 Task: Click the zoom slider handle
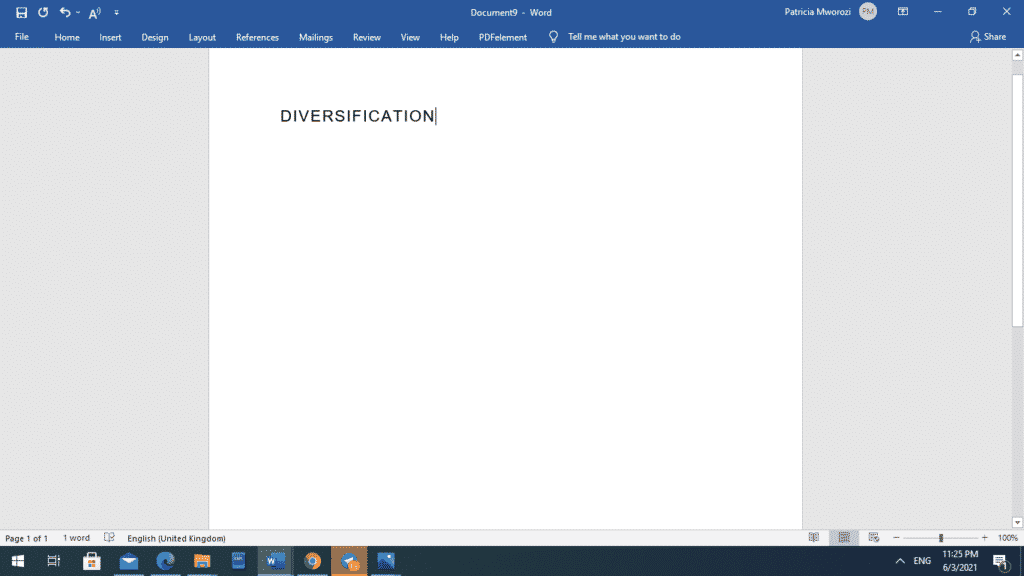[x=941, y=537]
